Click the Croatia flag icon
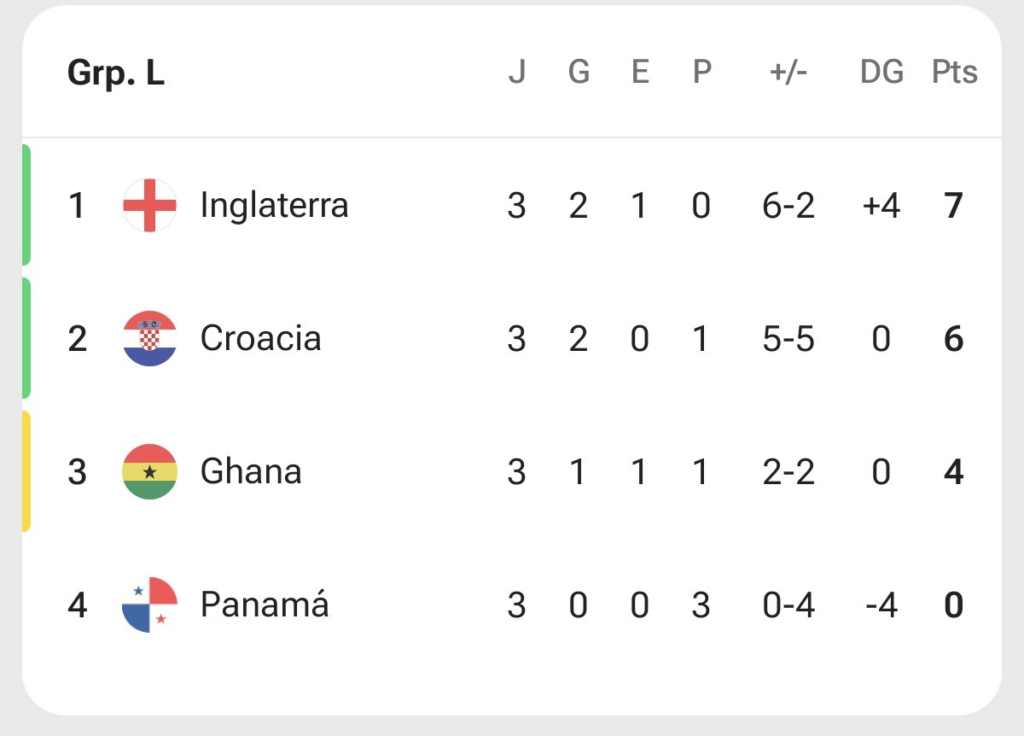The width and height of the screenshot is (1024, 736). [150, 338]
